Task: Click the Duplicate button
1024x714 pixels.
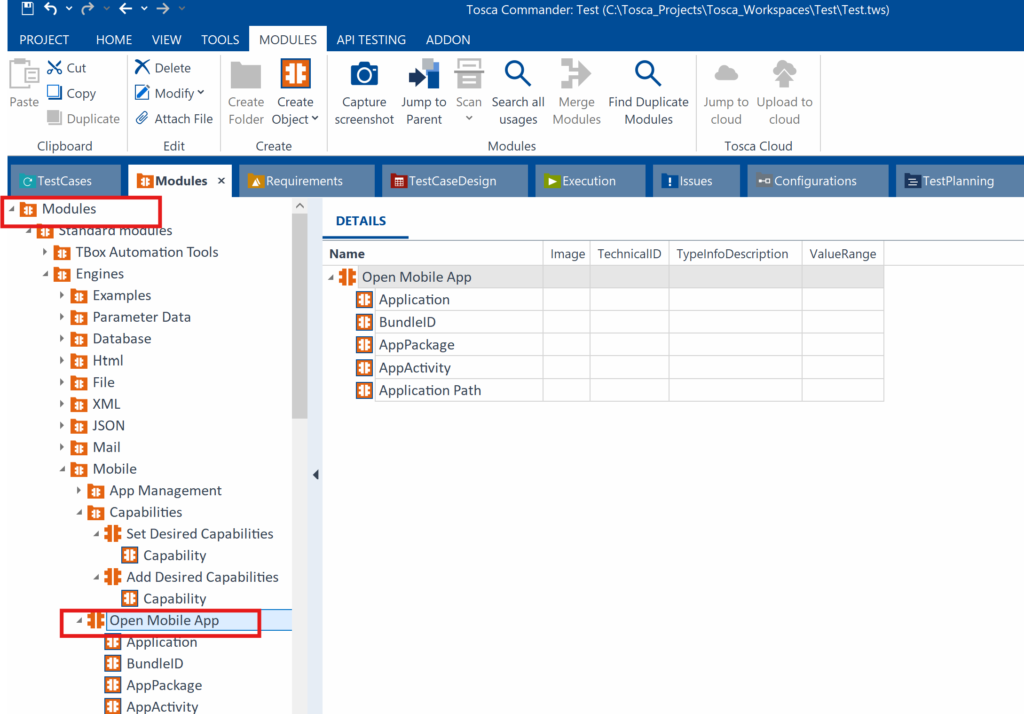Action: [x=84, y=118]
